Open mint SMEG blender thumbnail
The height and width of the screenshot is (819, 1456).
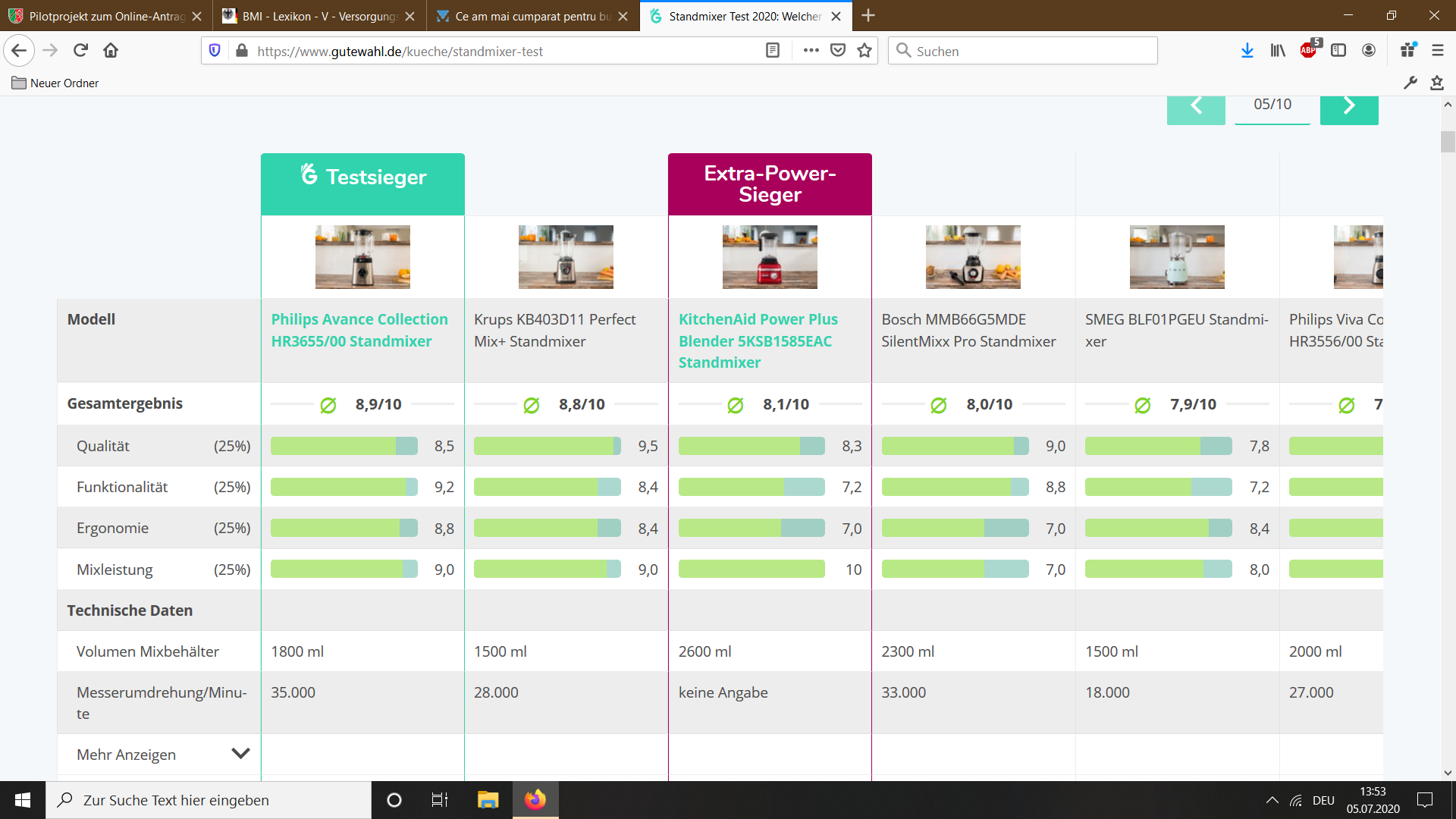[1177, 256]
